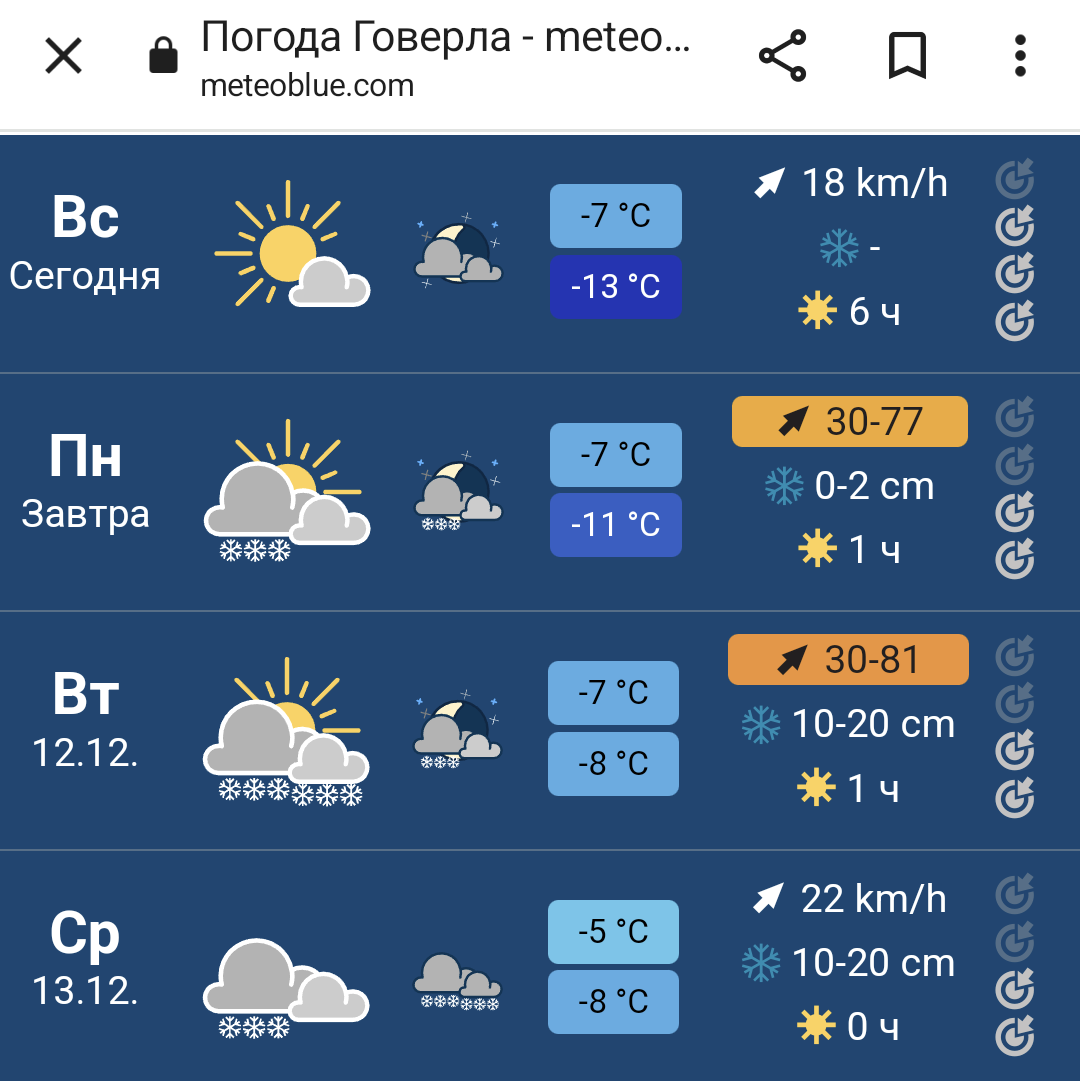Tap Wednesday's -5 °C high temperature badge
This screenshot has height=1081, width=1080.
pyautogui.click(x=613, y=931)
